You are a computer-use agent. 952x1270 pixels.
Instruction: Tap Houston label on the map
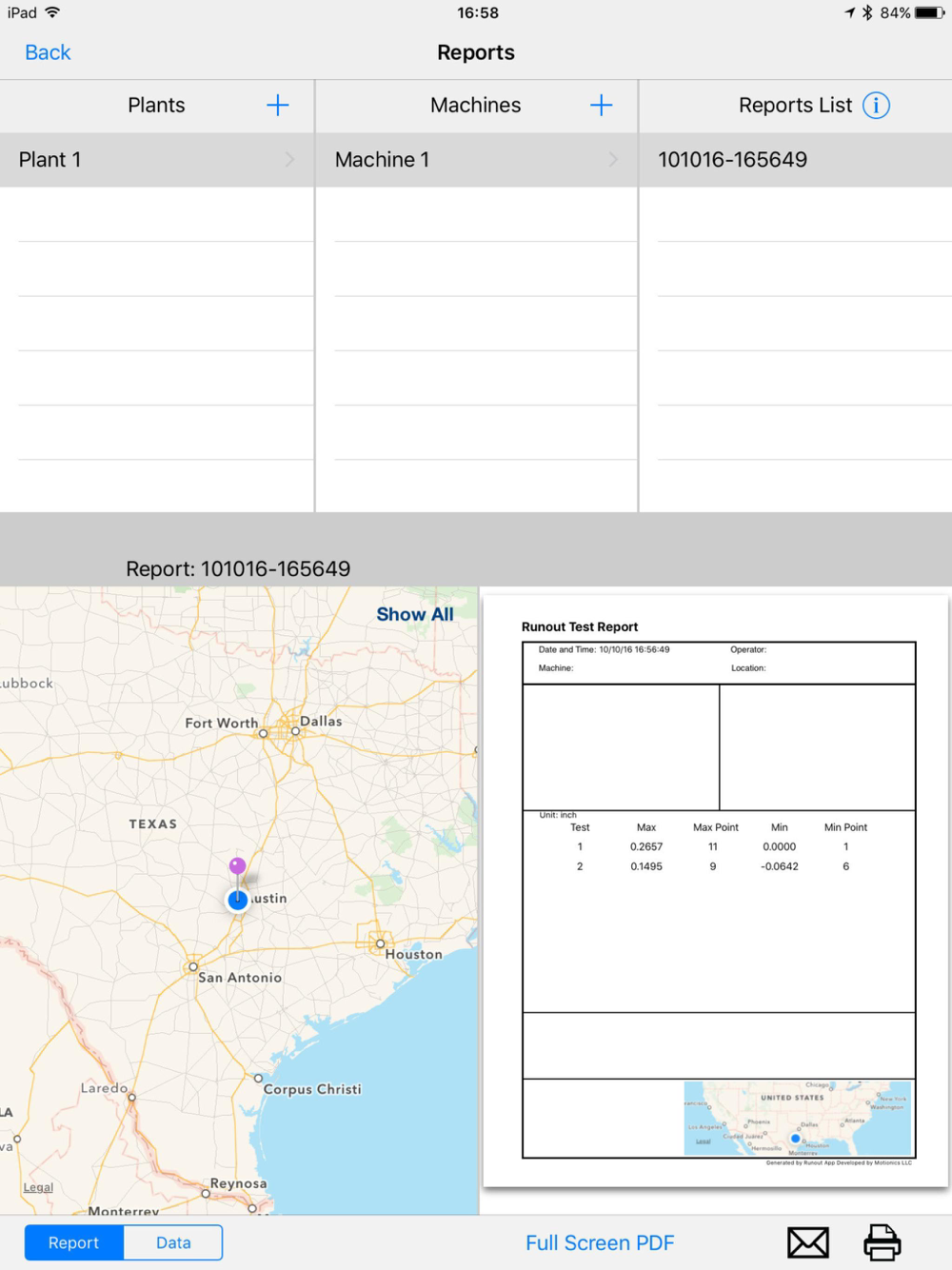coord(414,954)
